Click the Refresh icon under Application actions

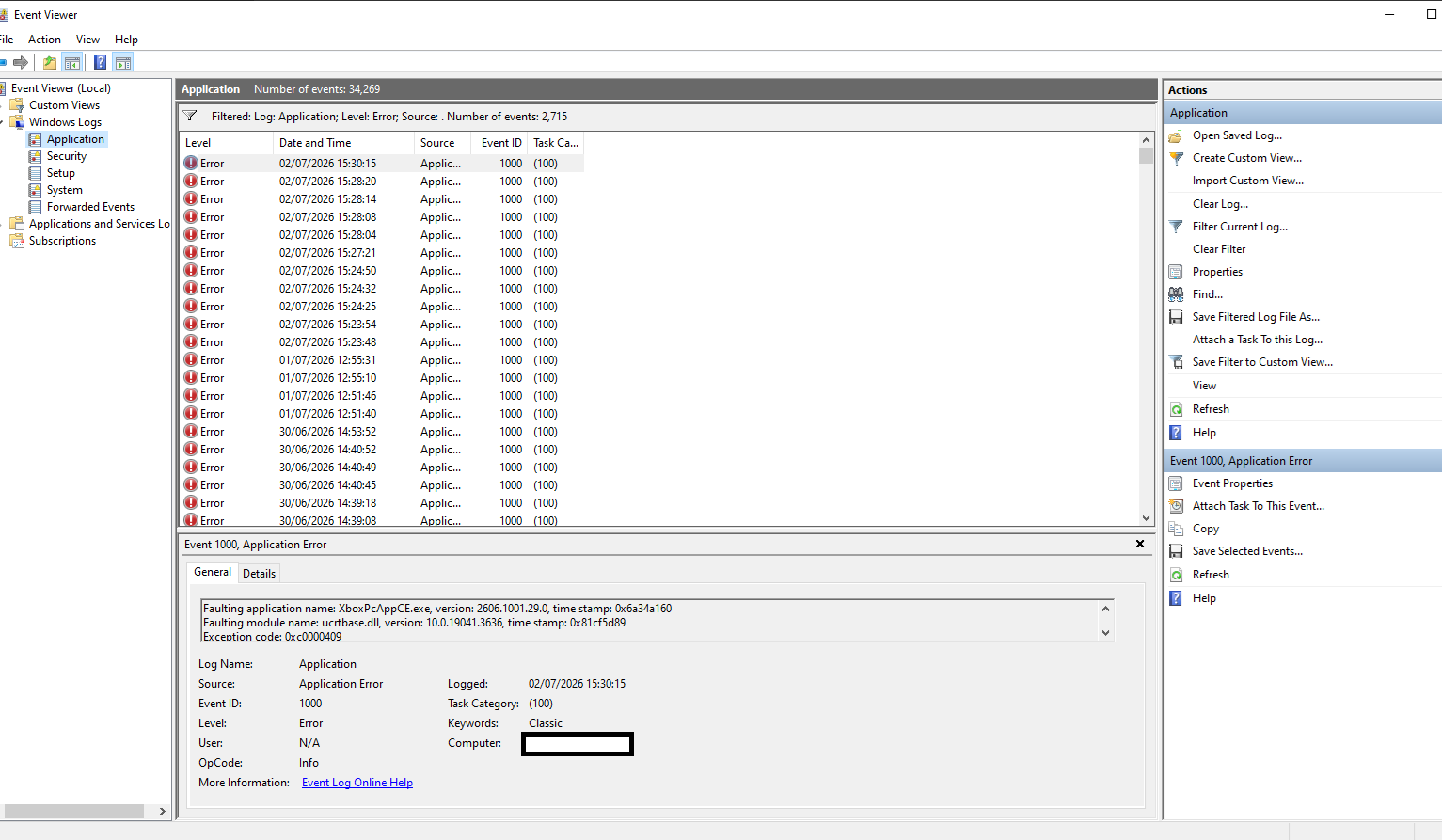(x=1176, y=409)
